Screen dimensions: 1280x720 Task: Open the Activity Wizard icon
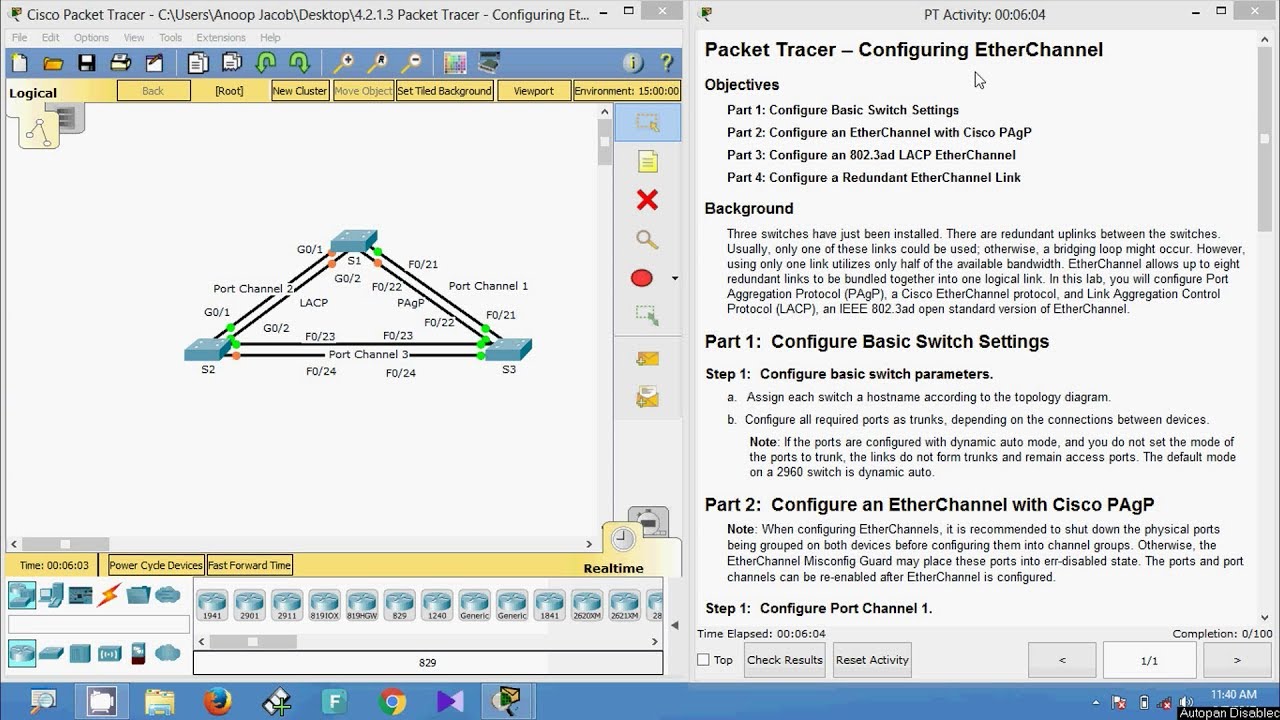154,63
